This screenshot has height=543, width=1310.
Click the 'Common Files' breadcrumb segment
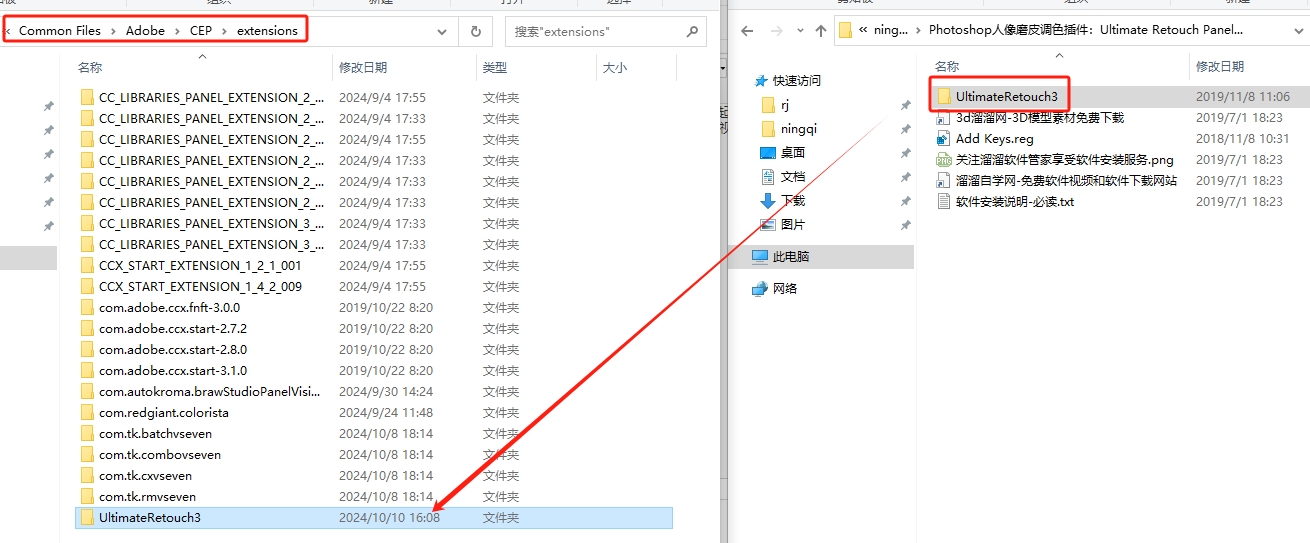(60, 30)
